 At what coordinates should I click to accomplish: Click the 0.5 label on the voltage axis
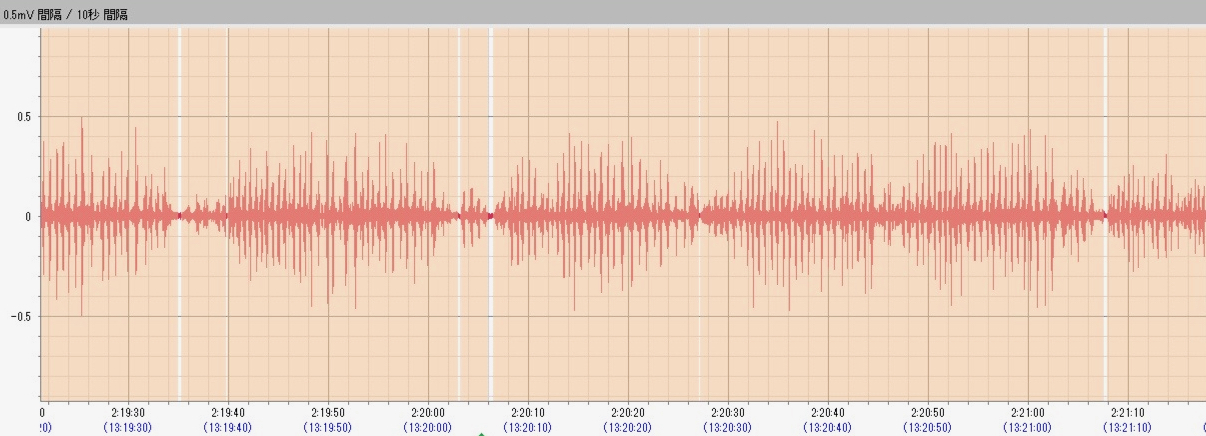(x=22, y=117)
